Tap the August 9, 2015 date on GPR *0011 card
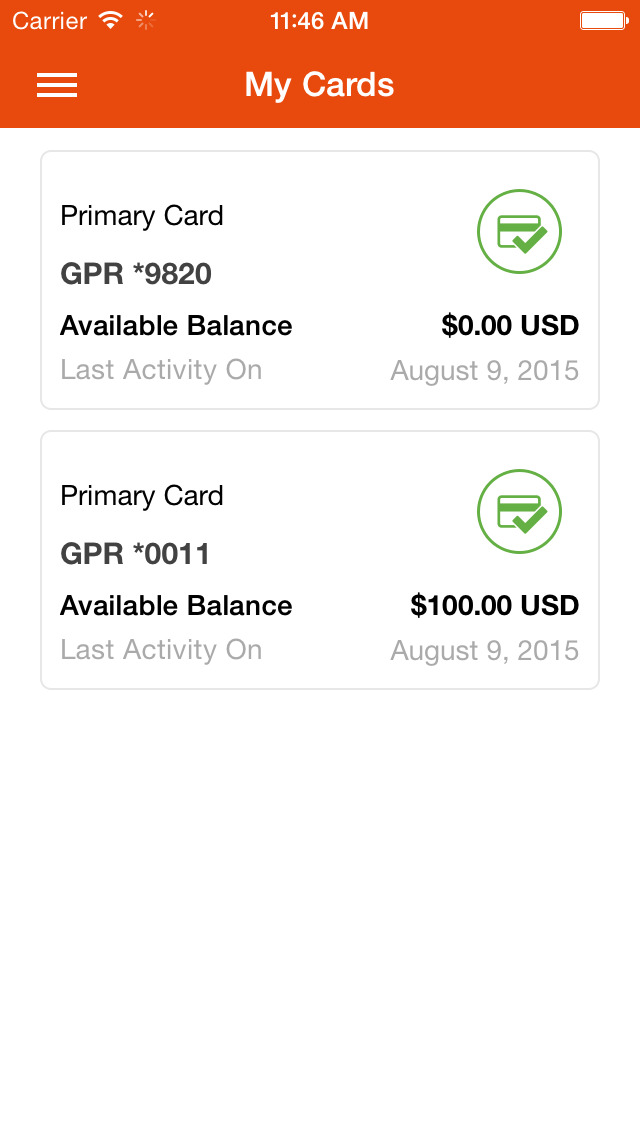The width and height of the screenshot is (640, 1136). tap(484, 651)
